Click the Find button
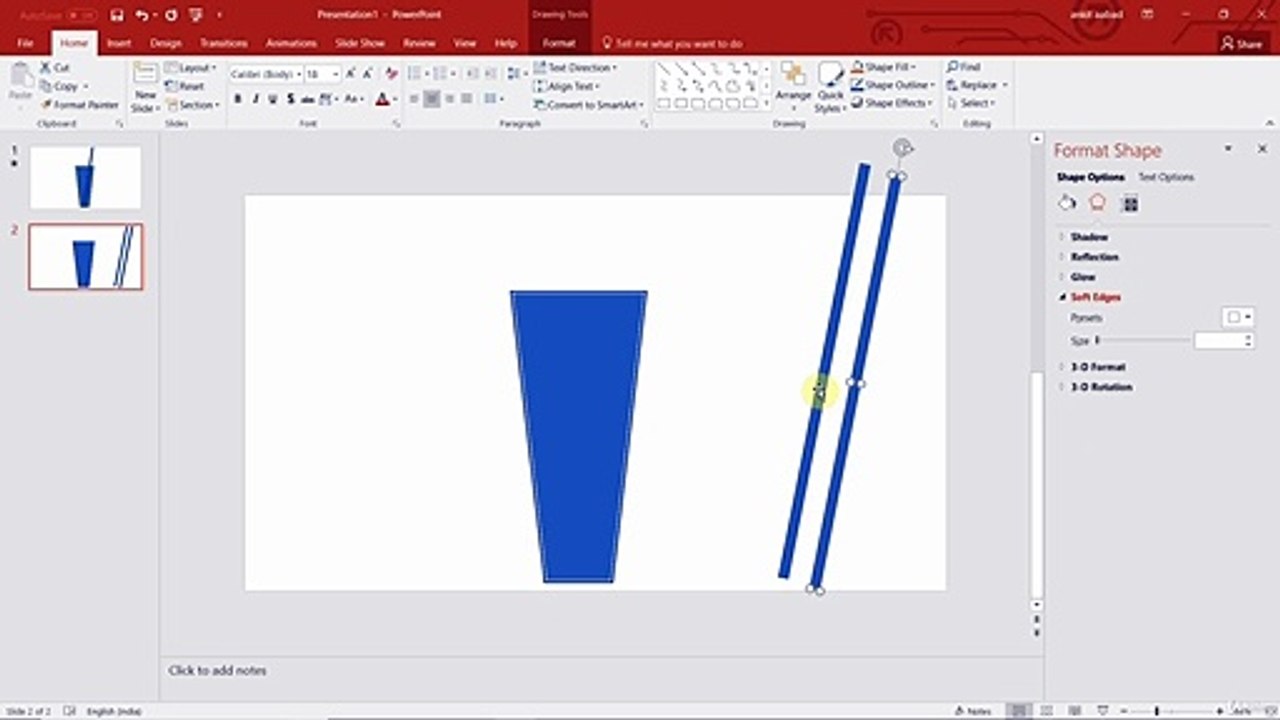This screenshot has height=720, width=1280. pyautogui.click(x=963, y=67)
